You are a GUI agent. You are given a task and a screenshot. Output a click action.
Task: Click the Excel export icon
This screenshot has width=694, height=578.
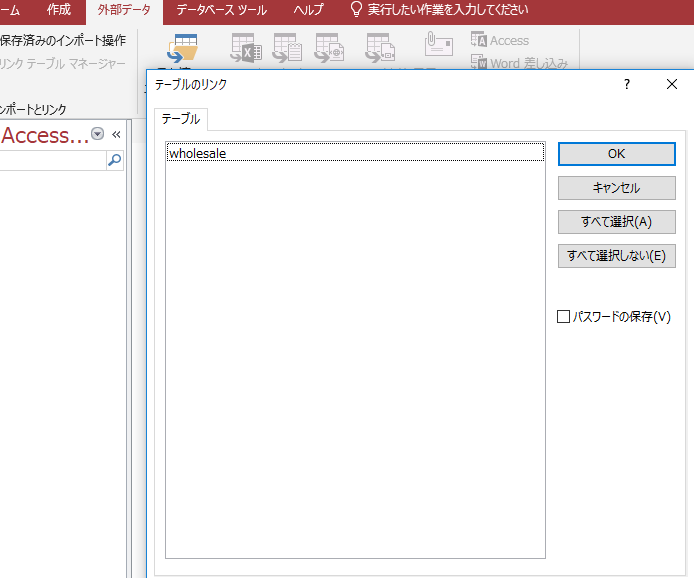point(245,49)
